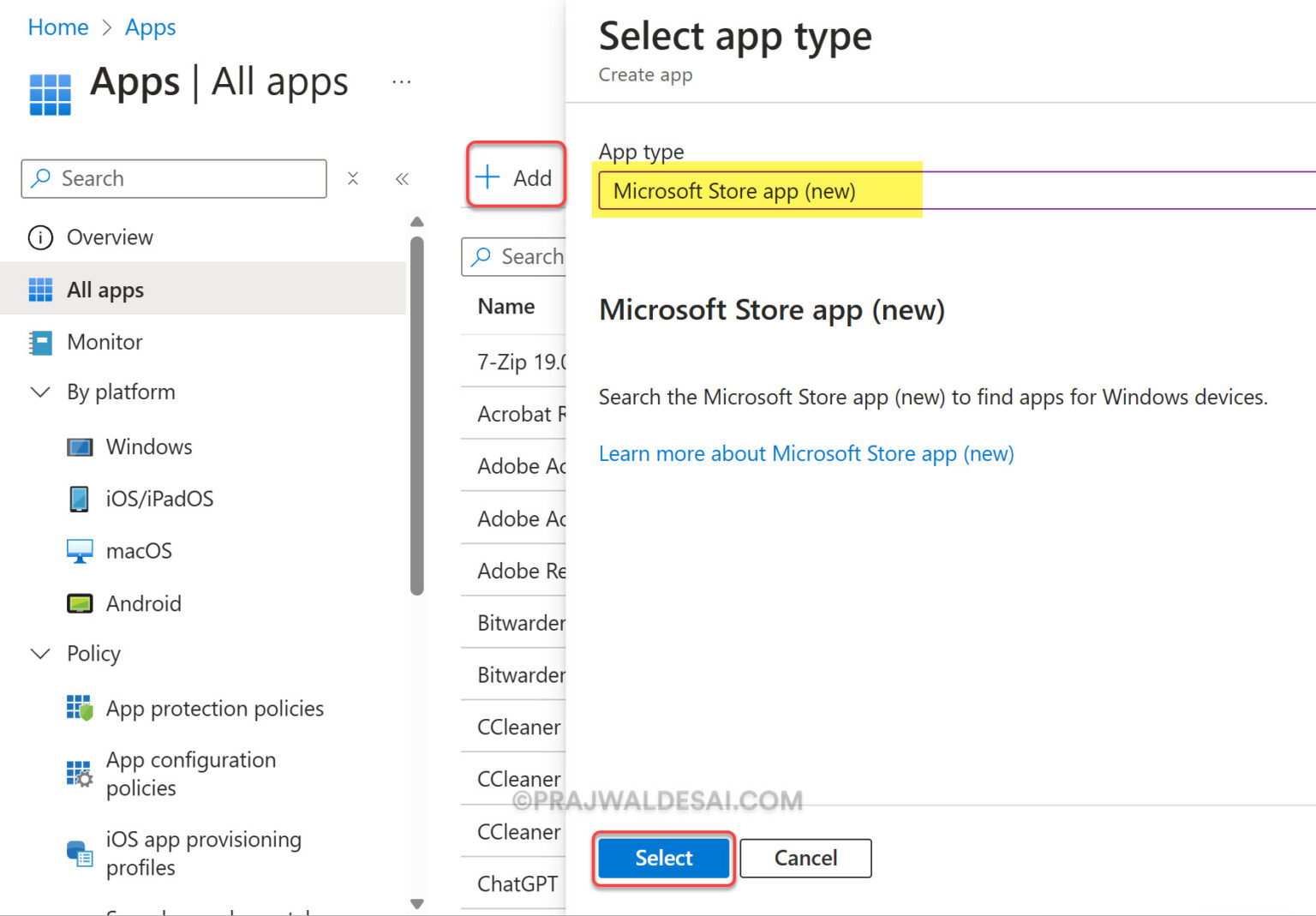Clear the sidebar search with the X icon
Image resolution: width=1316 pixels, height=916 pixels.
tap(353, 178)
